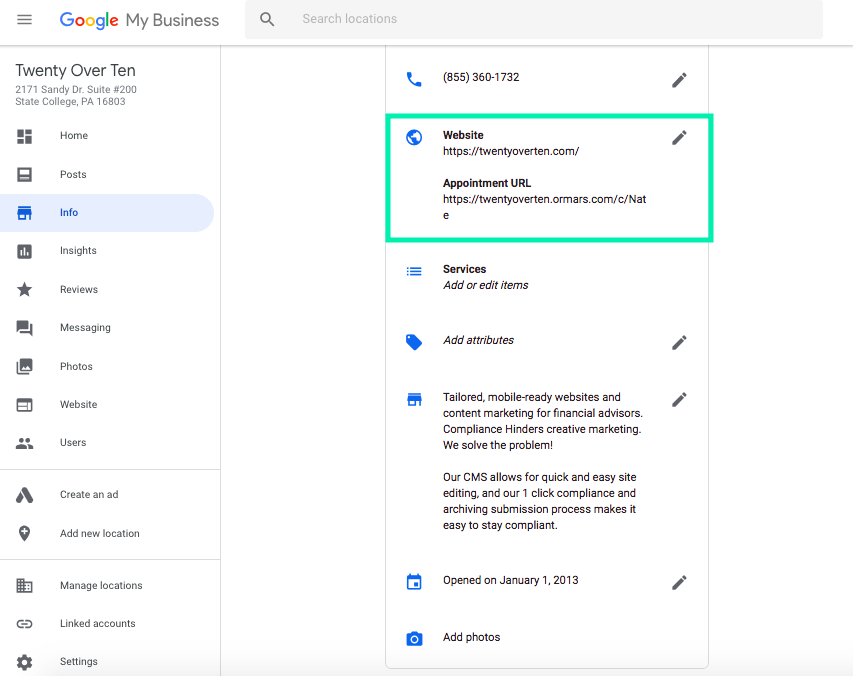The height and width of the screenshot is (676, 853).
Task: Open Reviews in the sidebar
Action: click(78, 290)
